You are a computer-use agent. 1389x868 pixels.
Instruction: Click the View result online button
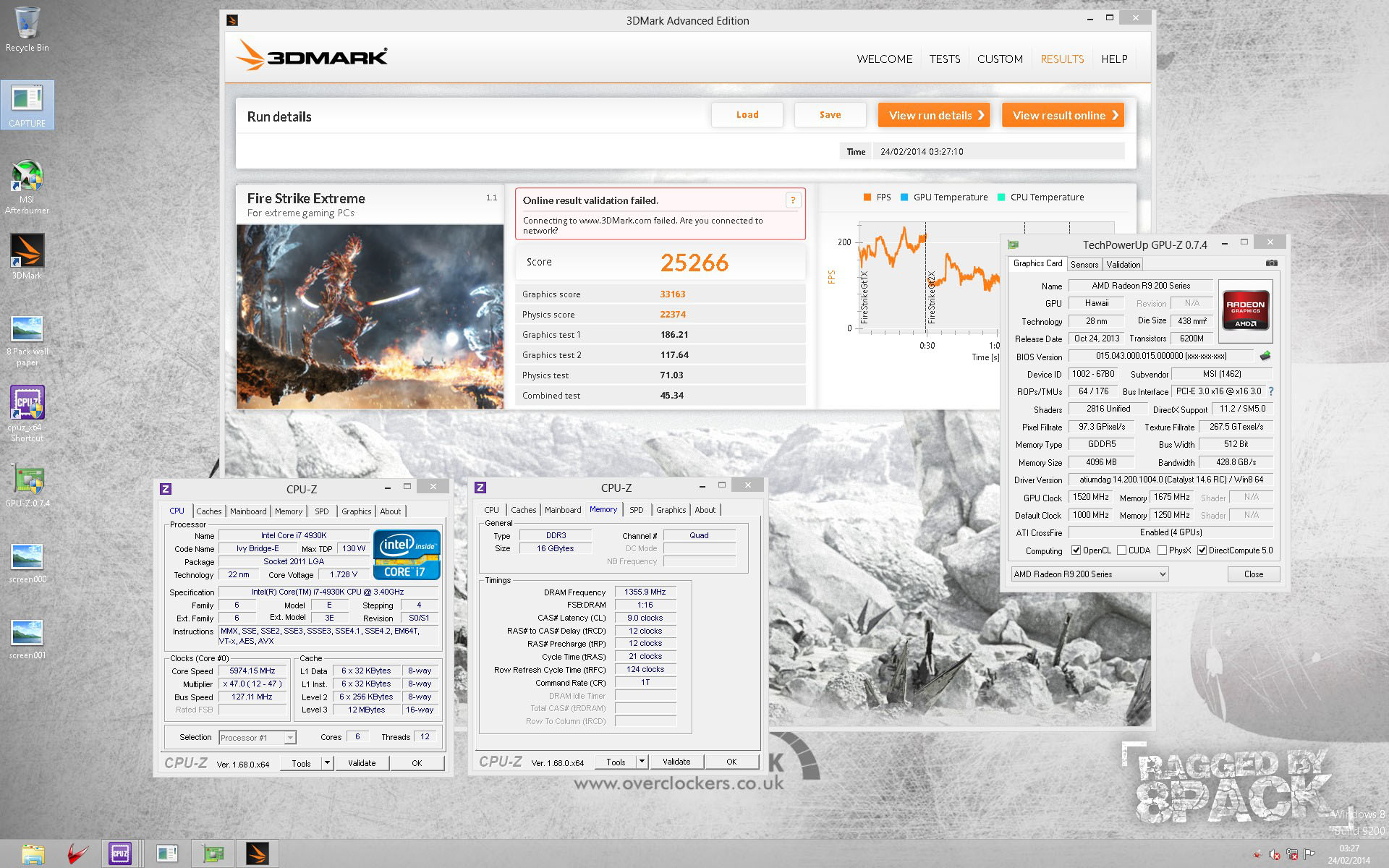point(1063,116)
